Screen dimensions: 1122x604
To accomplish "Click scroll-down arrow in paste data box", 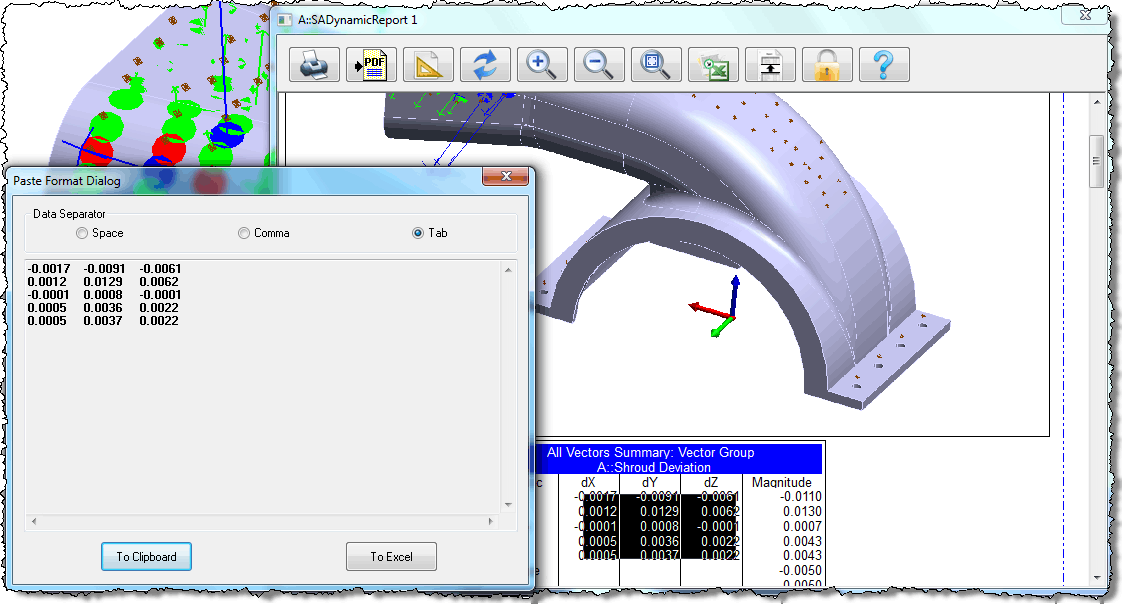I will [x=508, y=505].
